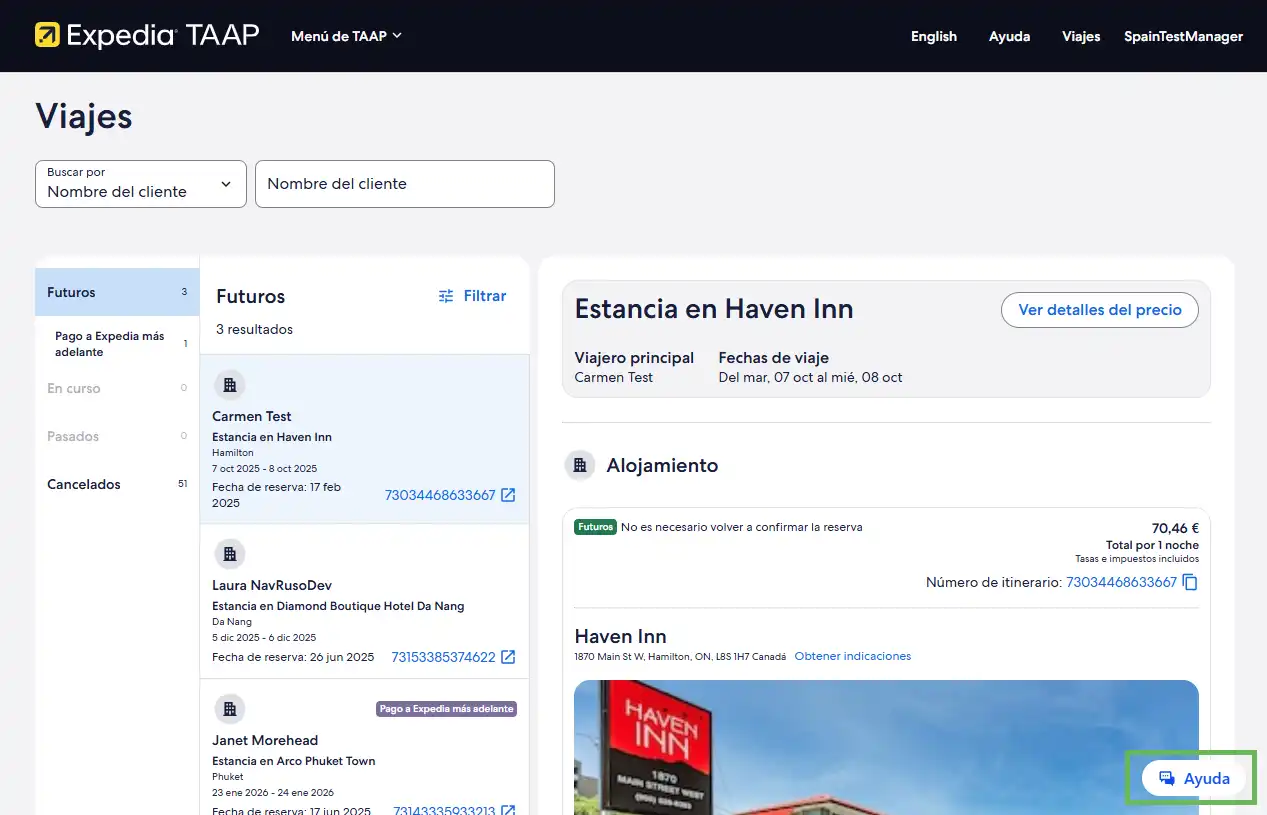
Task: Click the Nombre del cliente search field
Action: pos(405,184)
